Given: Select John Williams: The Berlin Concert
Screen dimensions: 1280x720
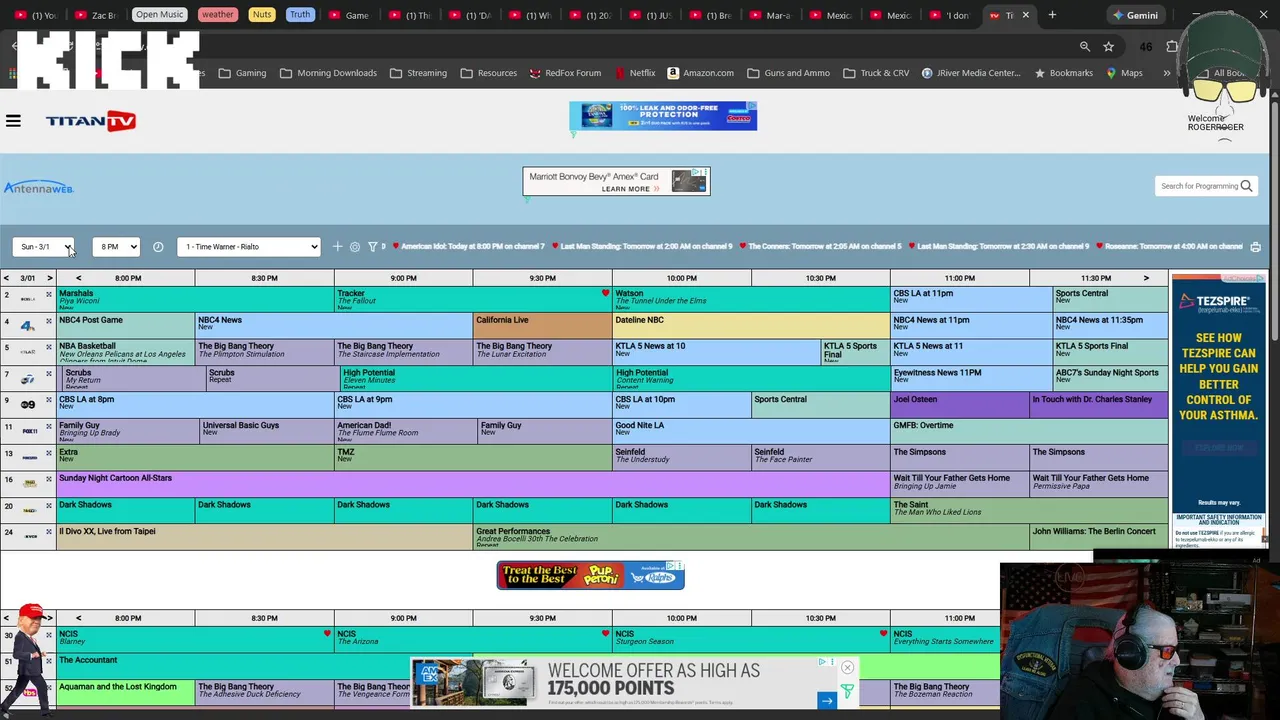Looking at the screenshot, I should pos(1098,537).
